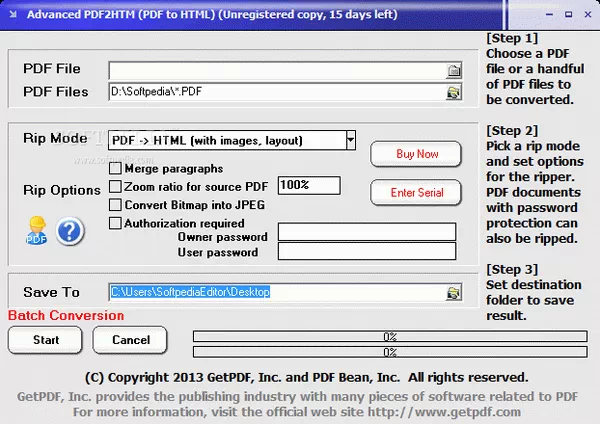Close the Advanced PDF2HTM window
This screenshot has height=424, width=600.
(x=588, y=15)
